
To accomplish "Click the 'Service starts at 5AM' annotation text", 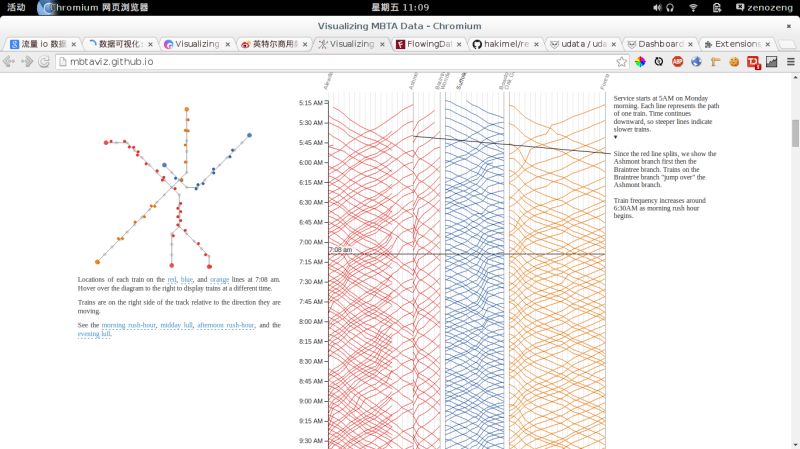I will (x=666, y=113).
